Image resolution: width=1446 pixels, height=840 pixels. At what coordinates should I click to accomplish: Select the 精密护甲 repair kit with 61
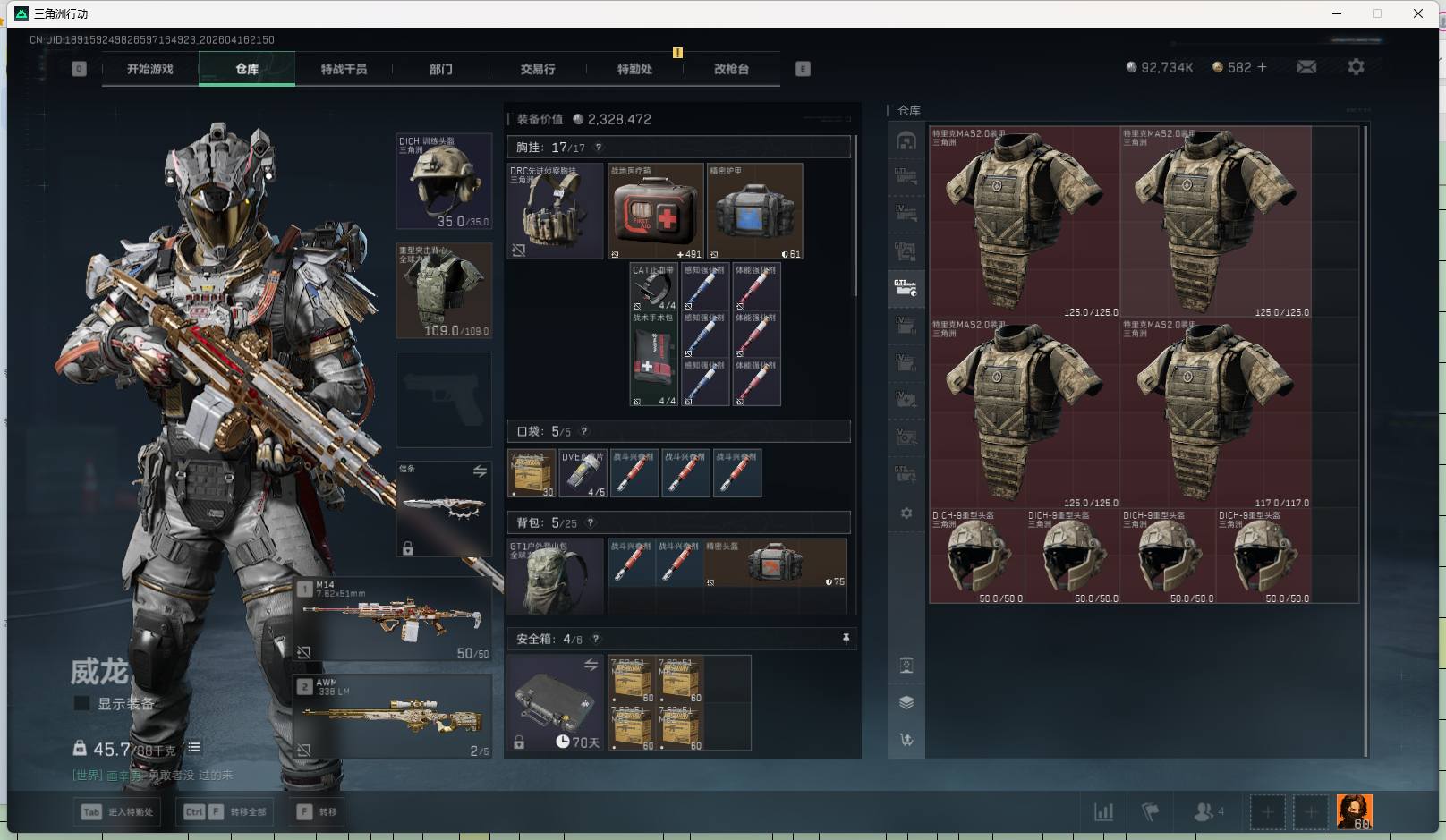click(755, 211)
